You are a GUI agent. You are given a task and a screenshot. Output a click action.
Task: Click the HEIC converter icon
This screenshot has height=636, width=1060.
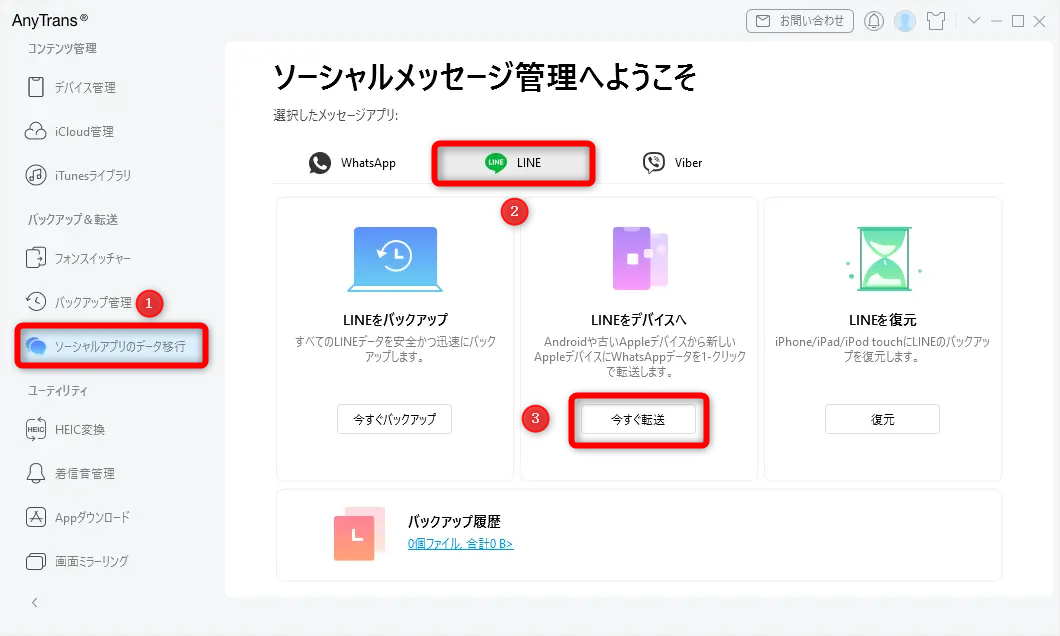(x=36, y=429)
